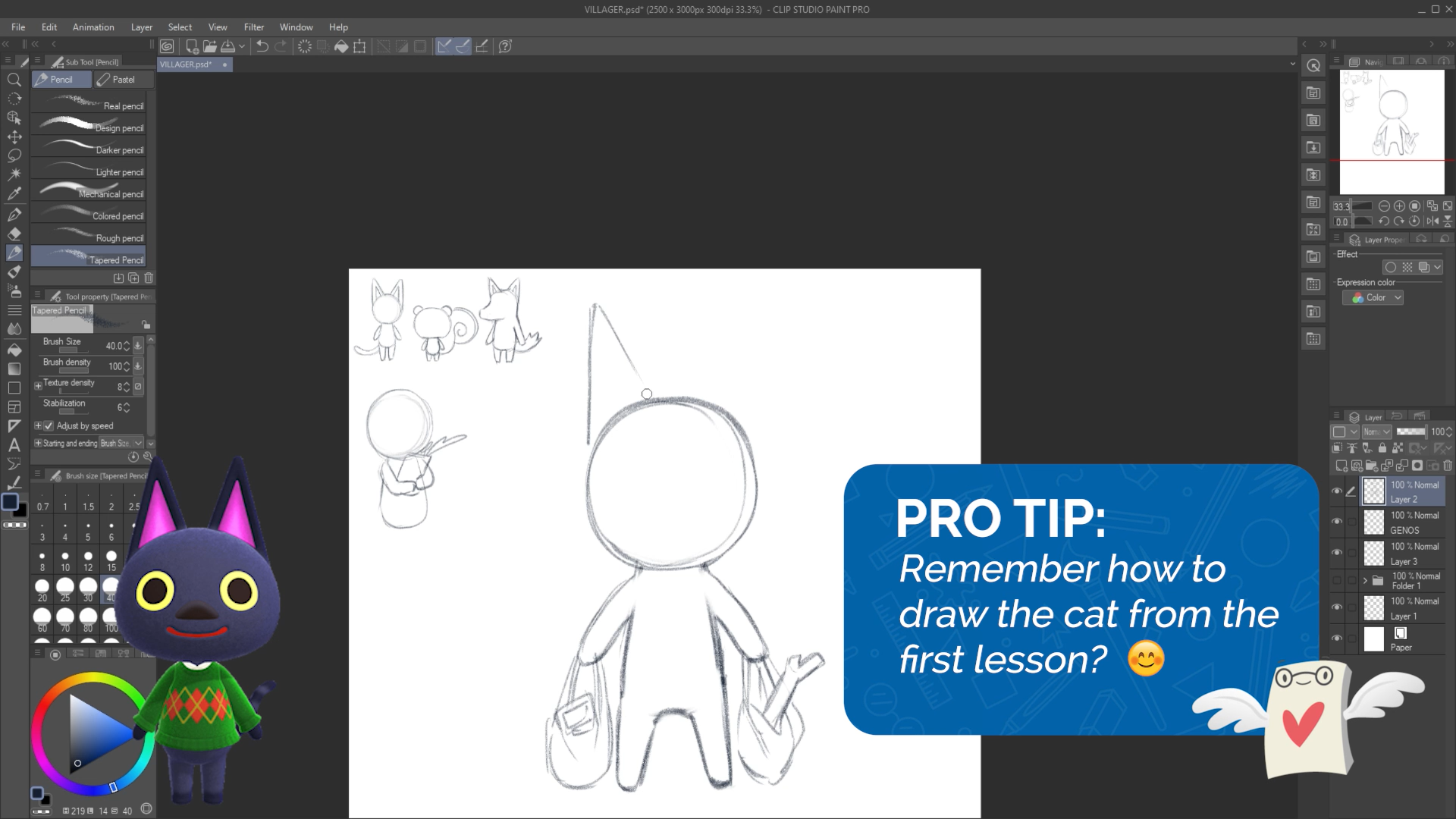The width and height of the screenshot is (1456, 819).
Task: Adjust the layer opacity slider
Action: tap(1410, 431)
